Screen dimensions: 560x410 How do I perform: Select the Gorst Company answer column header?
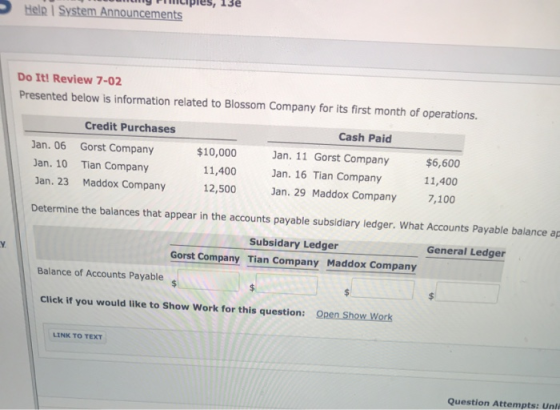point(205,256)
